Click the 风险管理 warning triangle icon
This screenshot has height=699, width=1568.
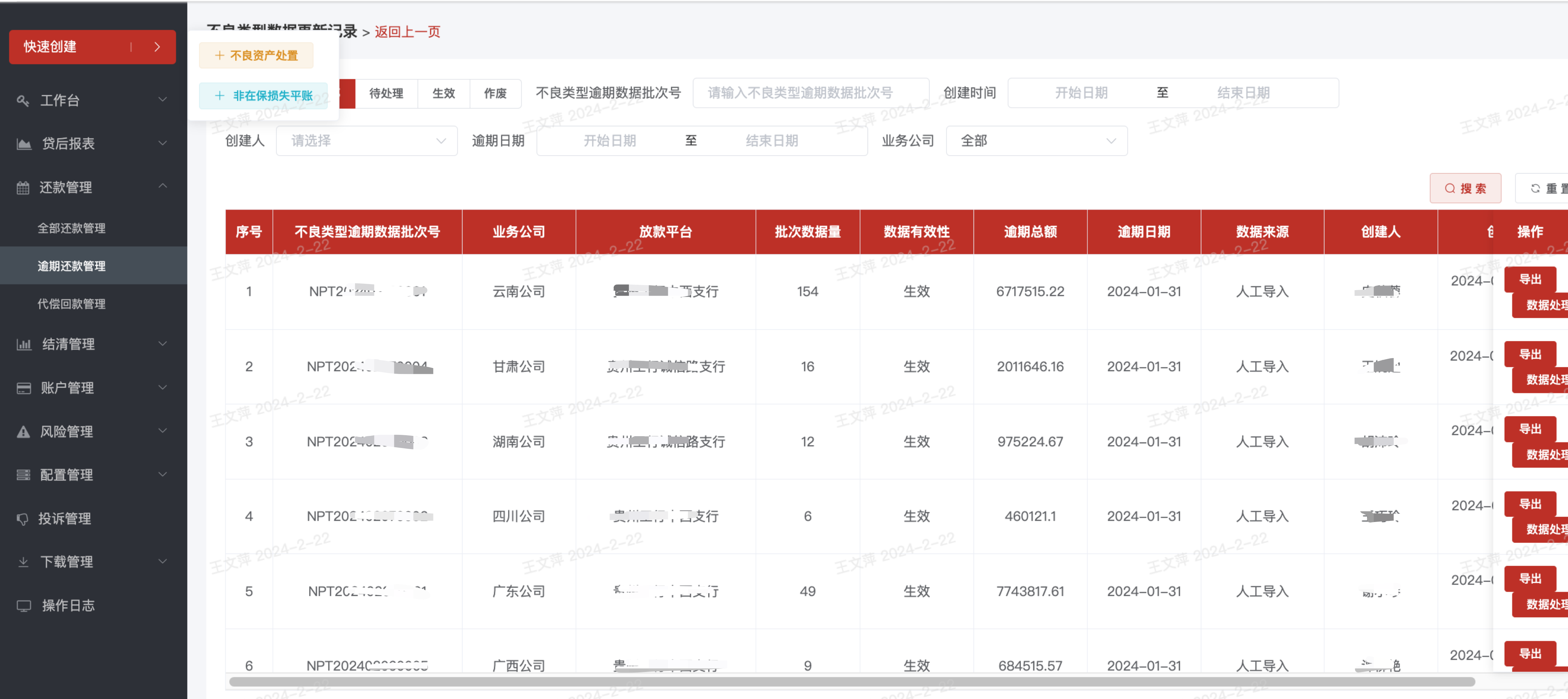[x=23, y=432]
